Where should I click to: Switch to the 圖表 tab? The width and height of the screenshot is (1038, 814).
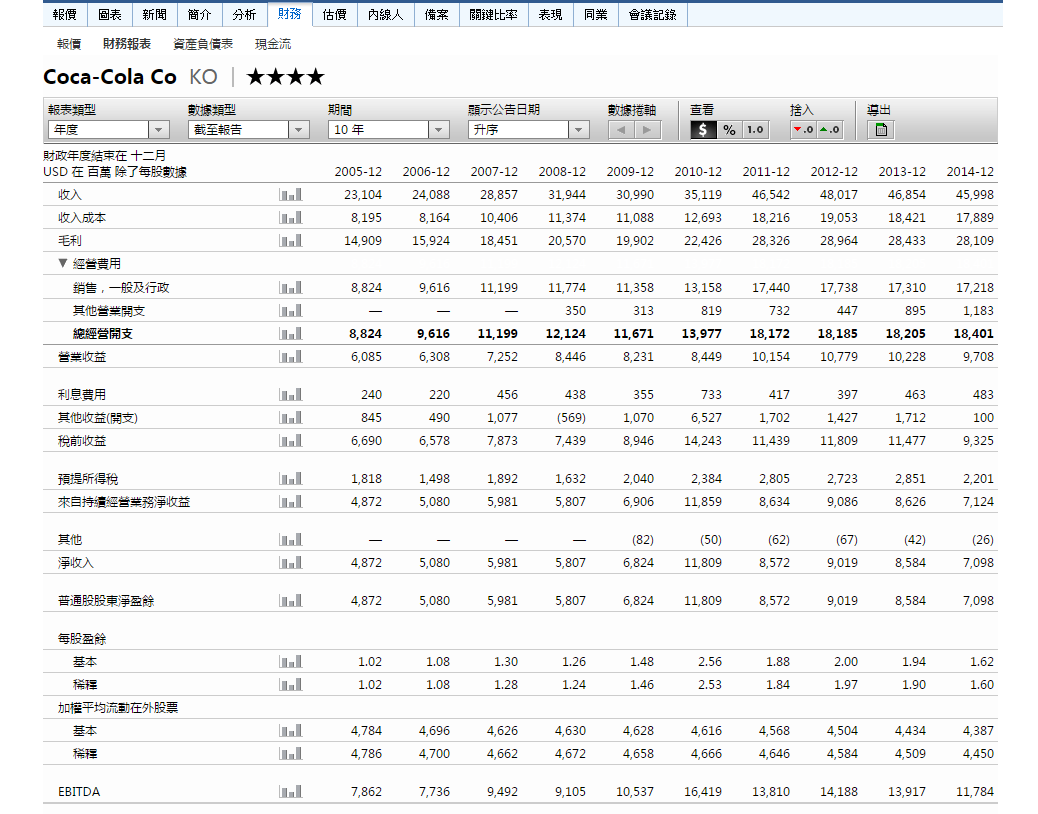109,15
